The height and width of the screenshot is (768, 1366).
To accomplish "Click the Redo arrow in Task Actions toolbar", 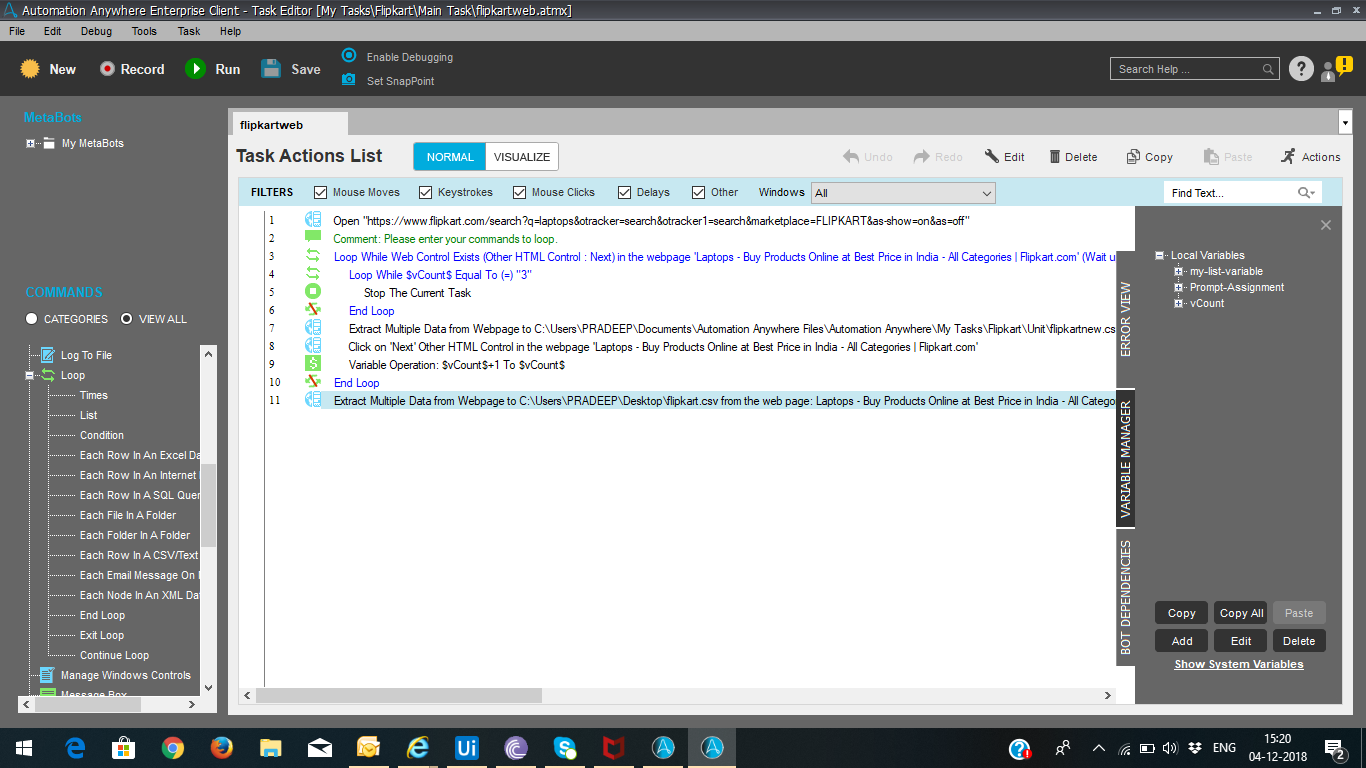I will pos(922,157).
